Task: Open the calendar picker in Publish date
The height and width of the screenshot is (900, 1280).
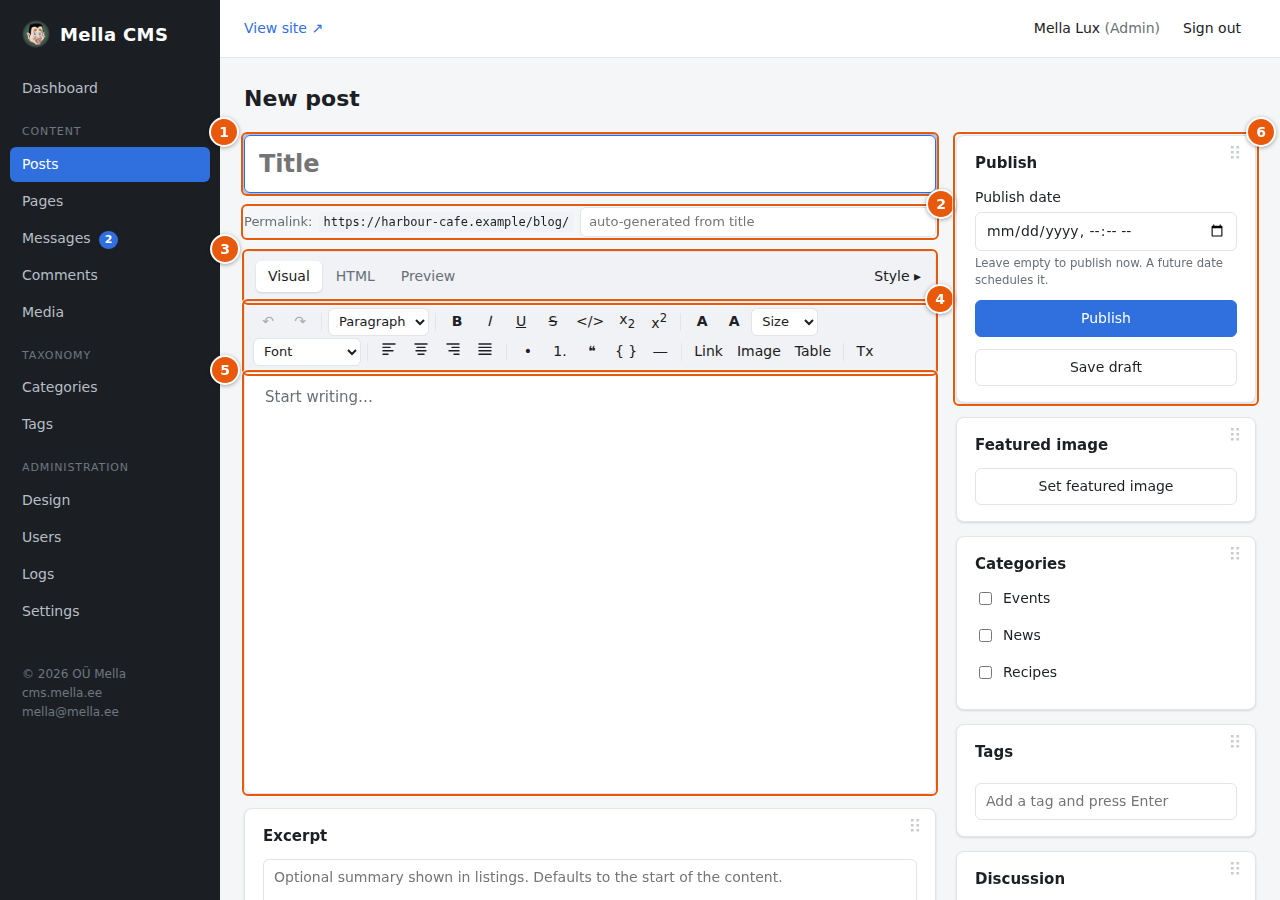Action: 1217,231
